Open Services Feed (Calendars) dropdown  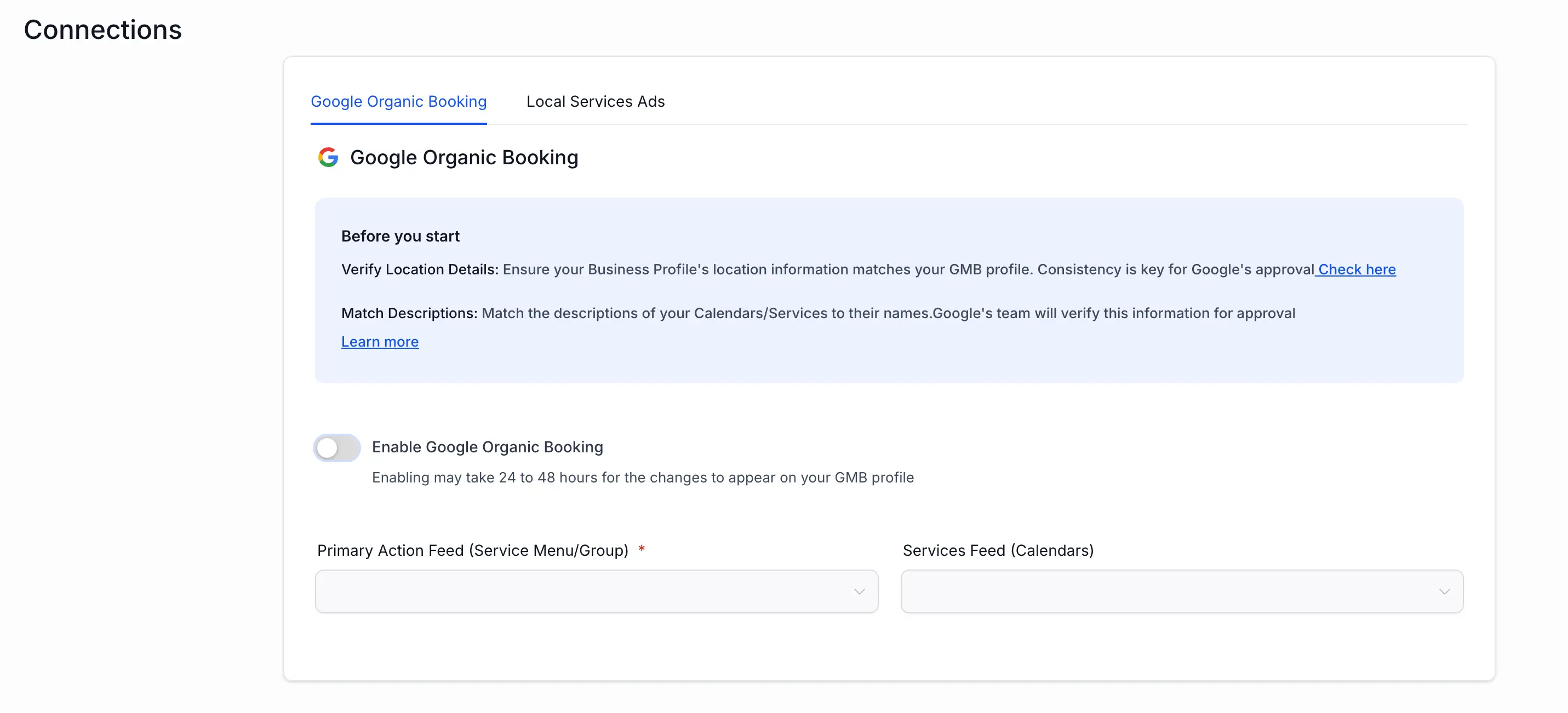click(x=1182, y=591)
